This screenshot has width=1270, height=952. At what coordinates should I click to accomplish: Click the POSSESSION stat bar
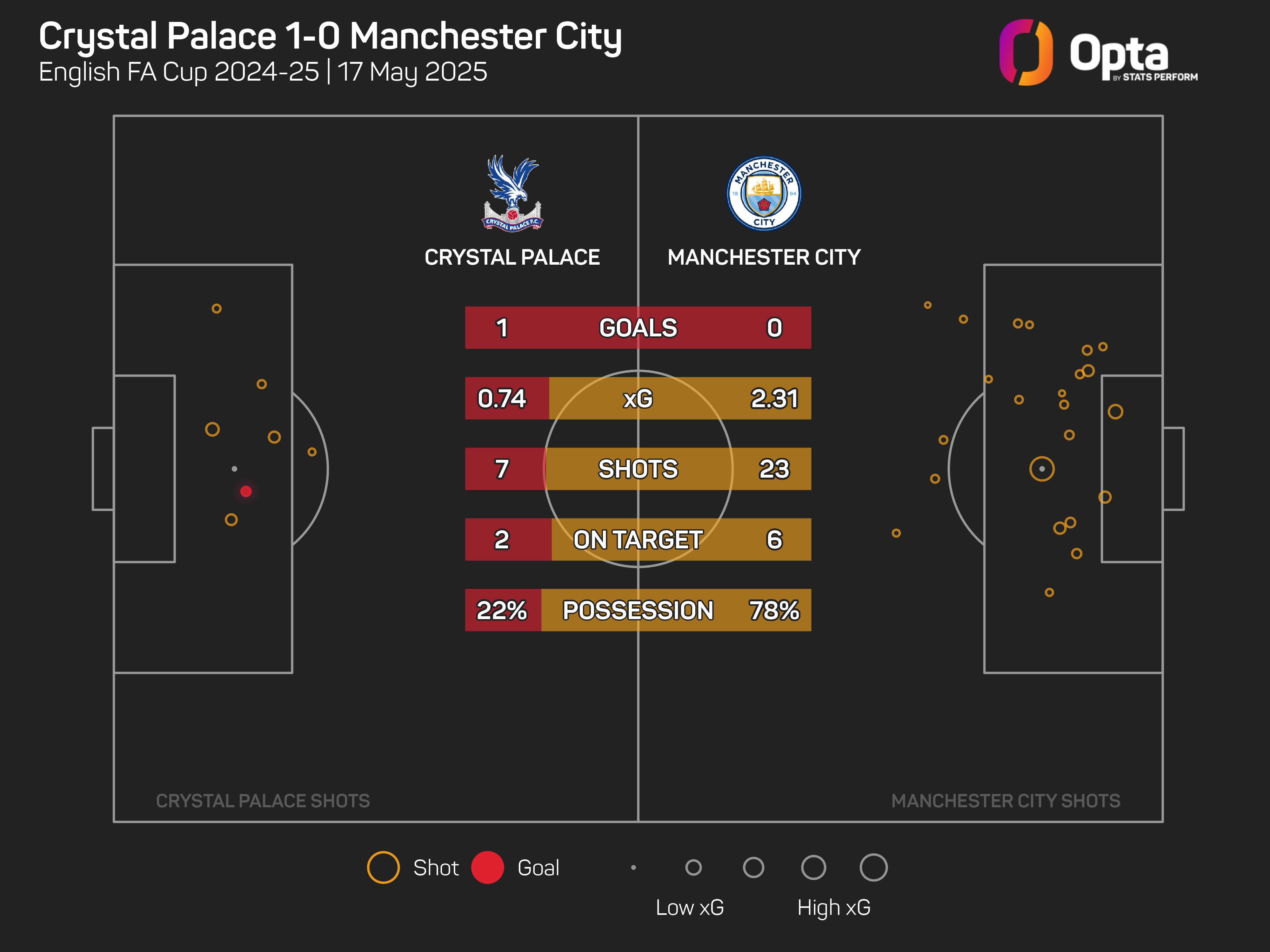[638, 610]
